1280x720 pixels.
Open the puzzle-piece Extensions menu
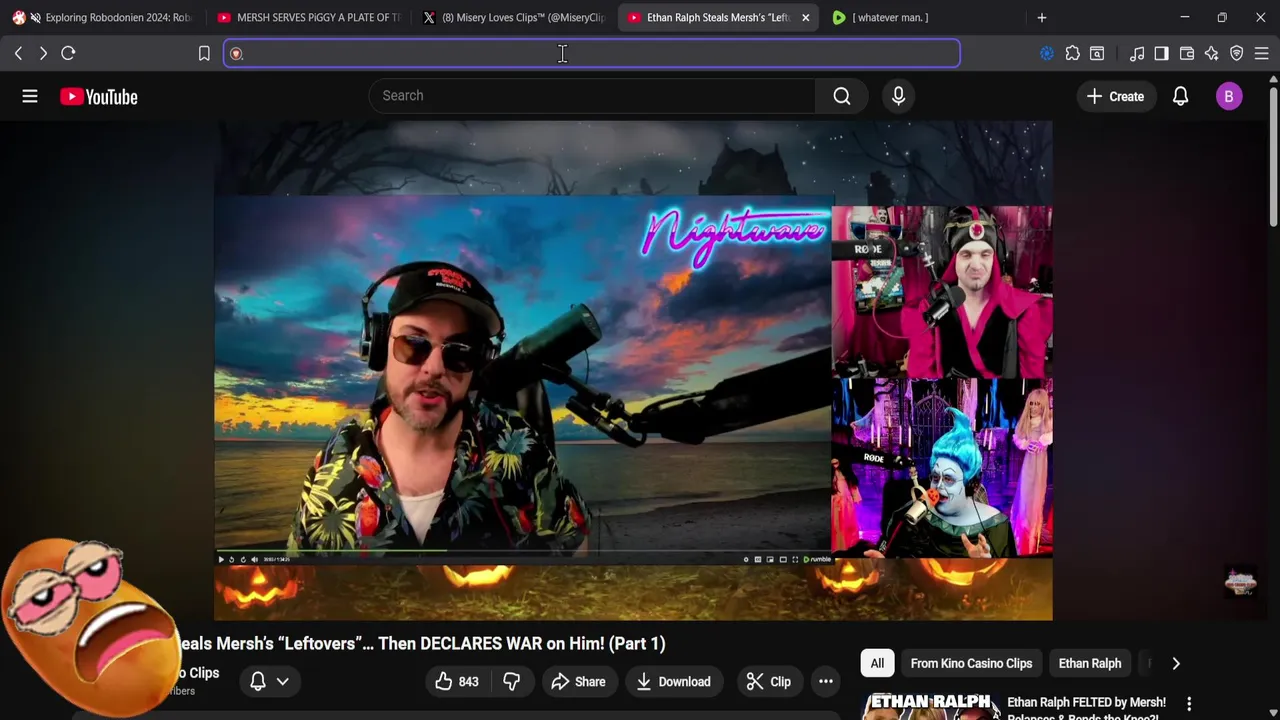pyautogui.click(x=1072, y=54)
